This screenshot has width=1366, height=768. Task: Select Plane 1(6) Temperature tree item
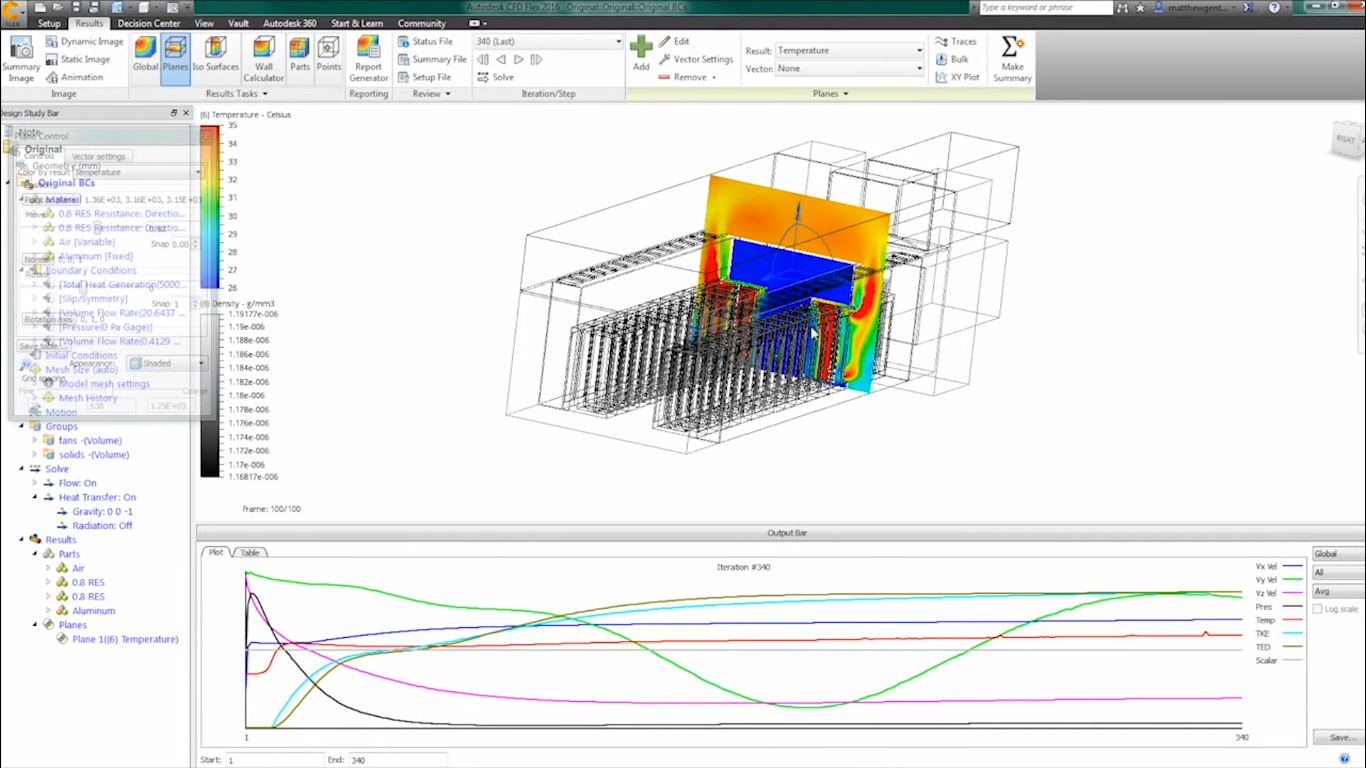coord(125,639)
